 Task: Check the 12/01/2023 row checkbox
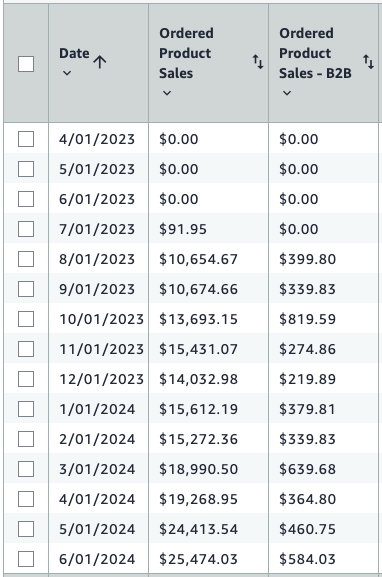26,379
